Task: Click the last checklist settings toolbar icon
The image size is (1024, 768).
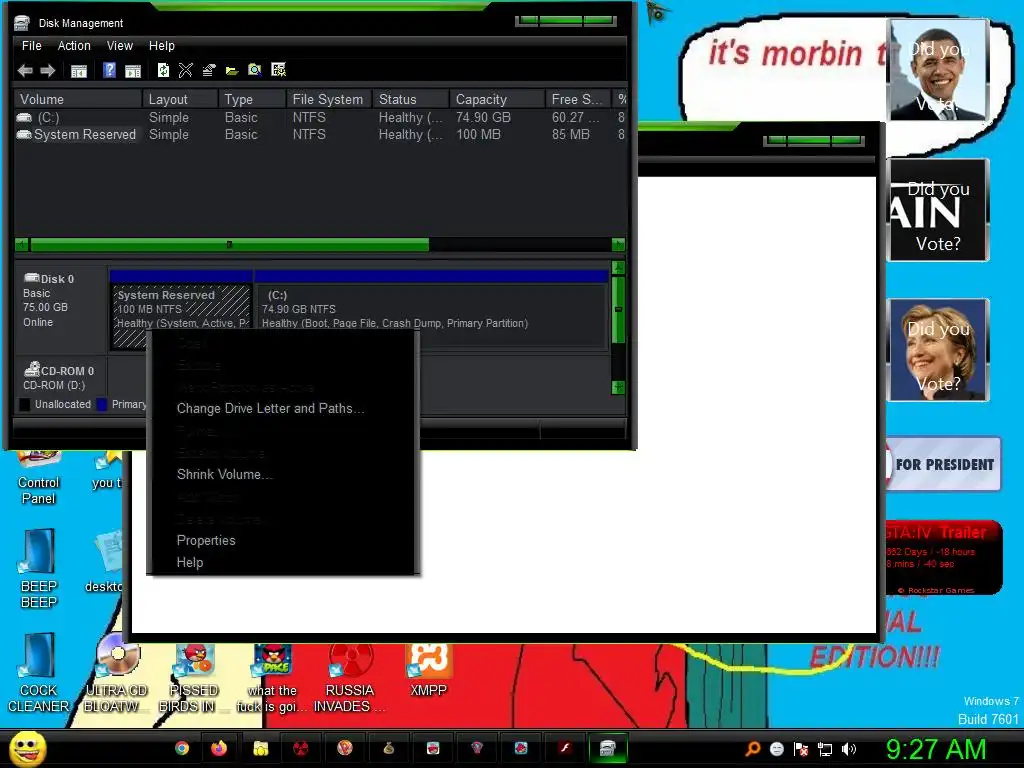Action: pyautogui.click(x=278, y=70)
